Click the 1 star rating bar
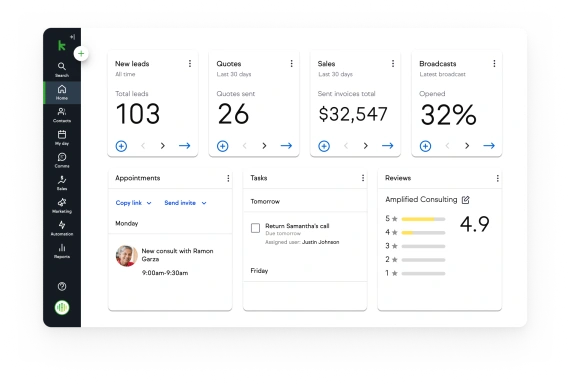 [424, 273]
